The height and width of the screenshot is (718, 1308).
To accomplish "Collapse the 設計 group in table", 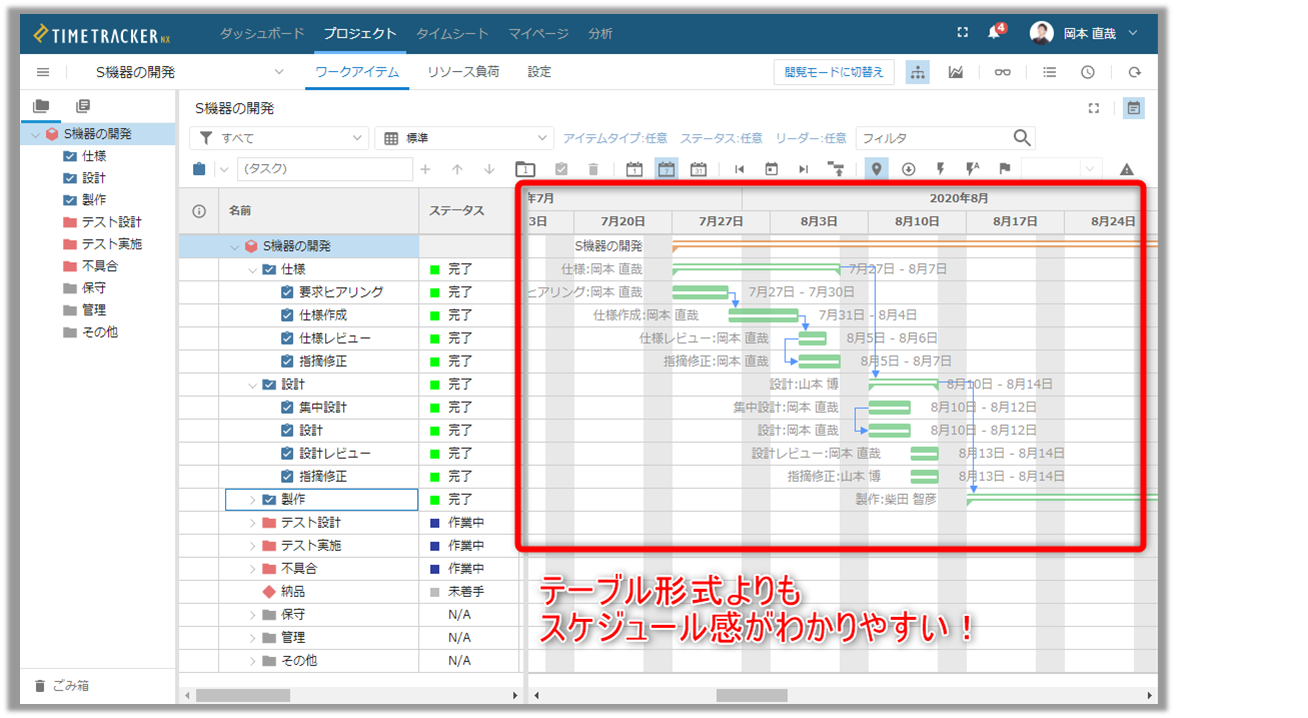I will pos(252,384).
